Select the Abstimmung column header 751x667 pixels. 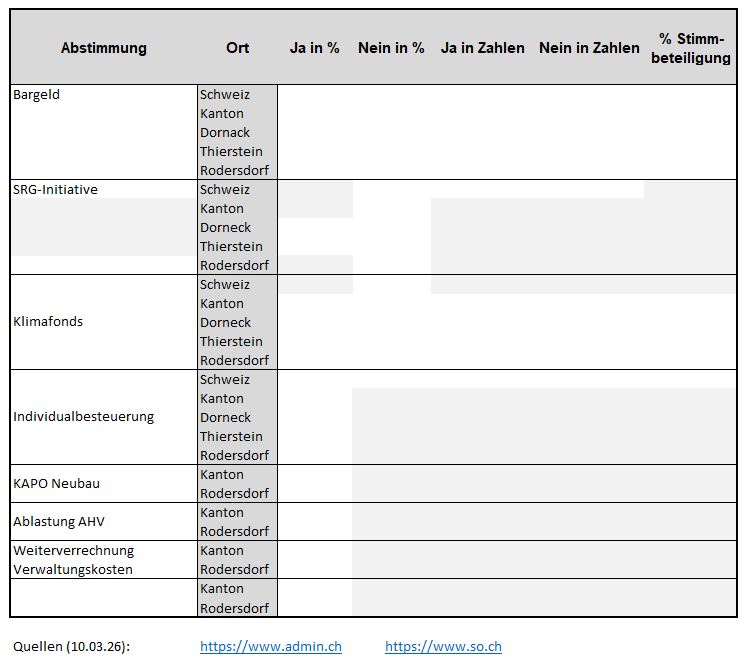(104, 48)
